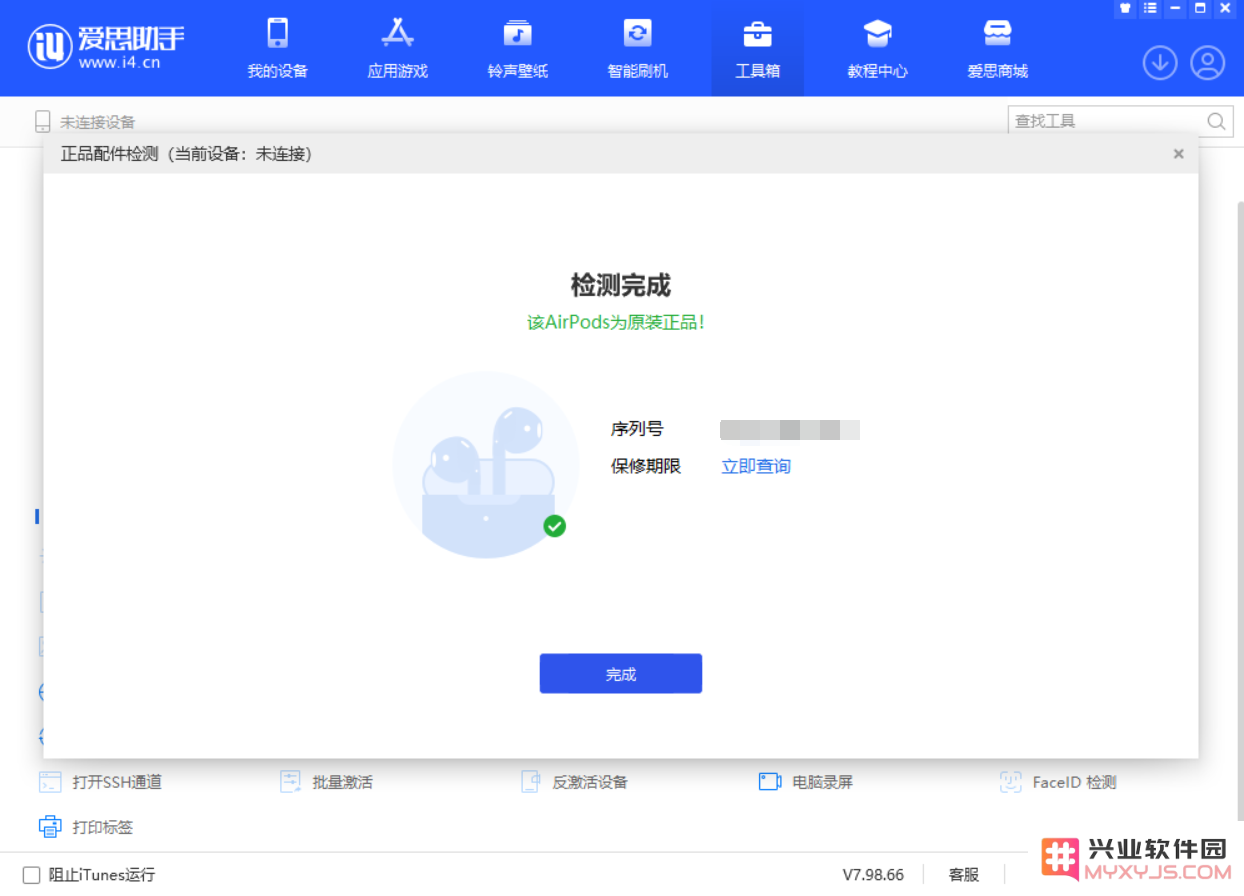Click the blurred serial number value

point(790,430)
